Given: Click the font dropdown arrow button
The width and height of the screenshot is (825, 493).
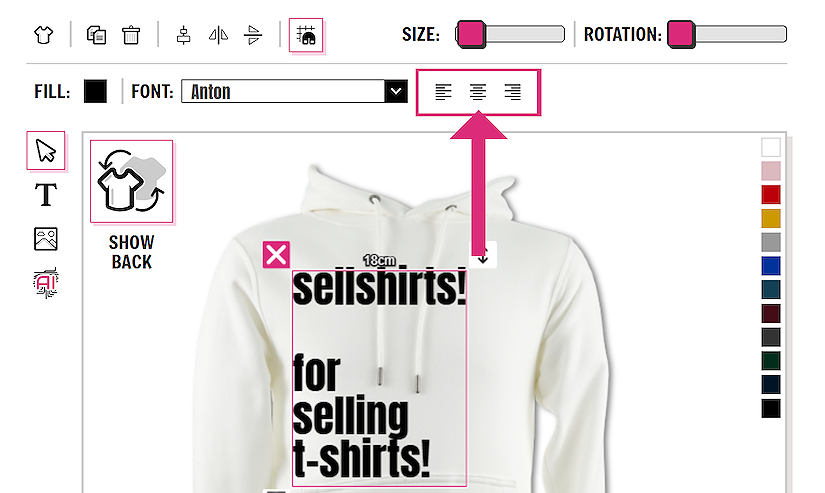Looking at the screenshot, I should [x=396, y=92].
